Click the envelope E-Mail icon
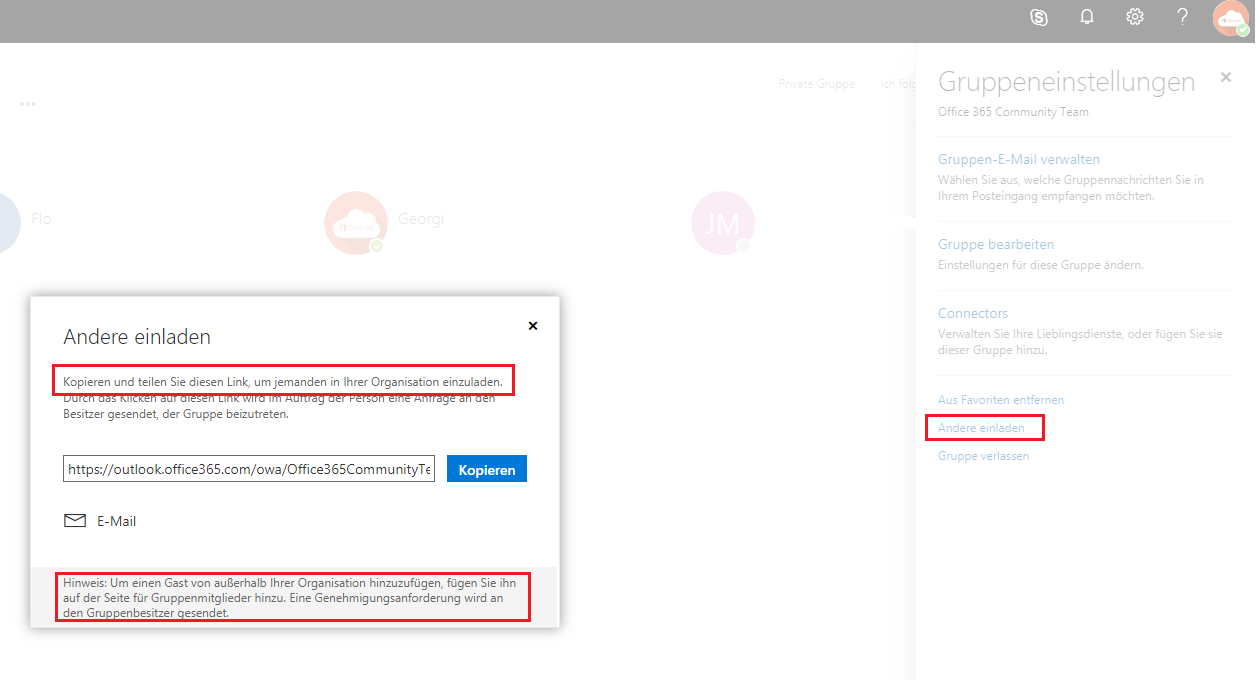The width and height of the screenshot is (1260, 680). tap(75, 521)
